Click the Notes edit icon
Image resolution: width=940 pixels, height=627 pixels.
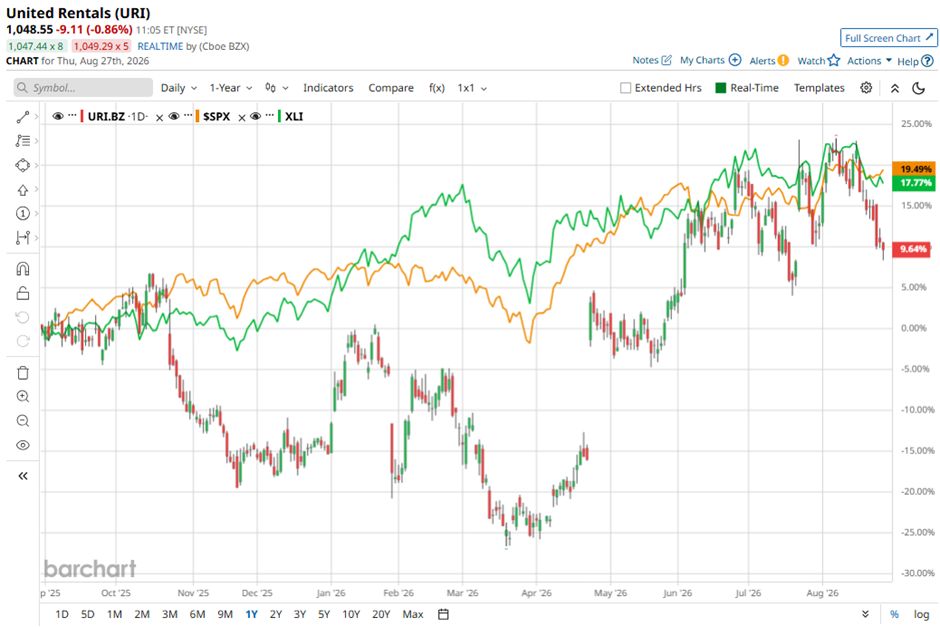pos(666,60)
